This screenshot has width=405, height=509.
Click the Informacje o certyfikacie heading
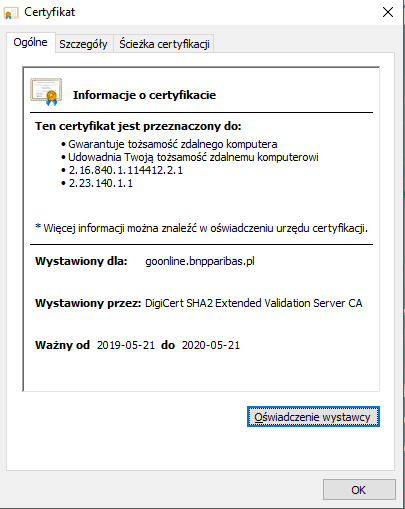coord(144,95)
